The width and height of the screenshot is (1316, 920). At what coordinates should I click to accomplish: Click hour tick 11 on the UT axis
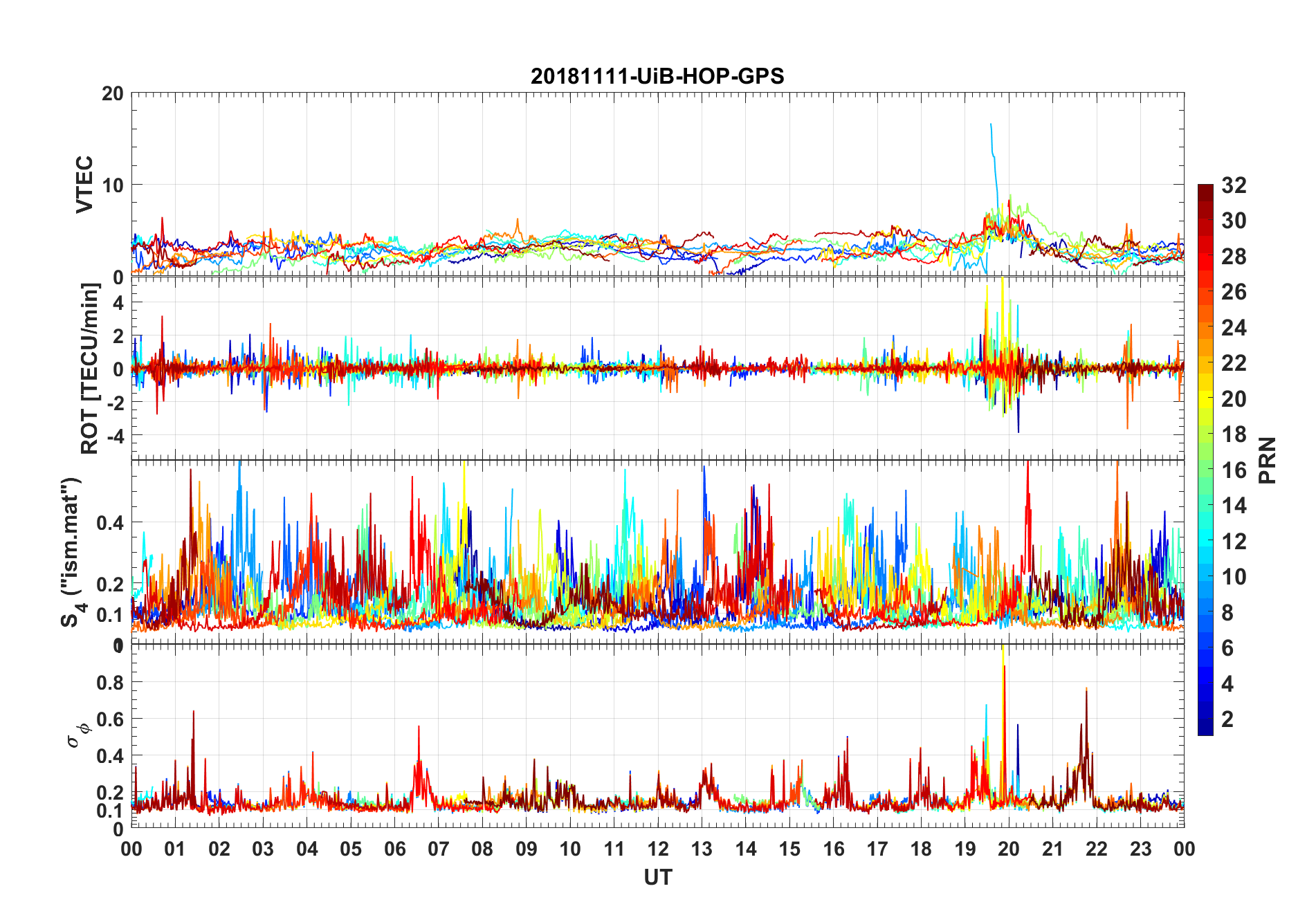(x=614, y=849)
